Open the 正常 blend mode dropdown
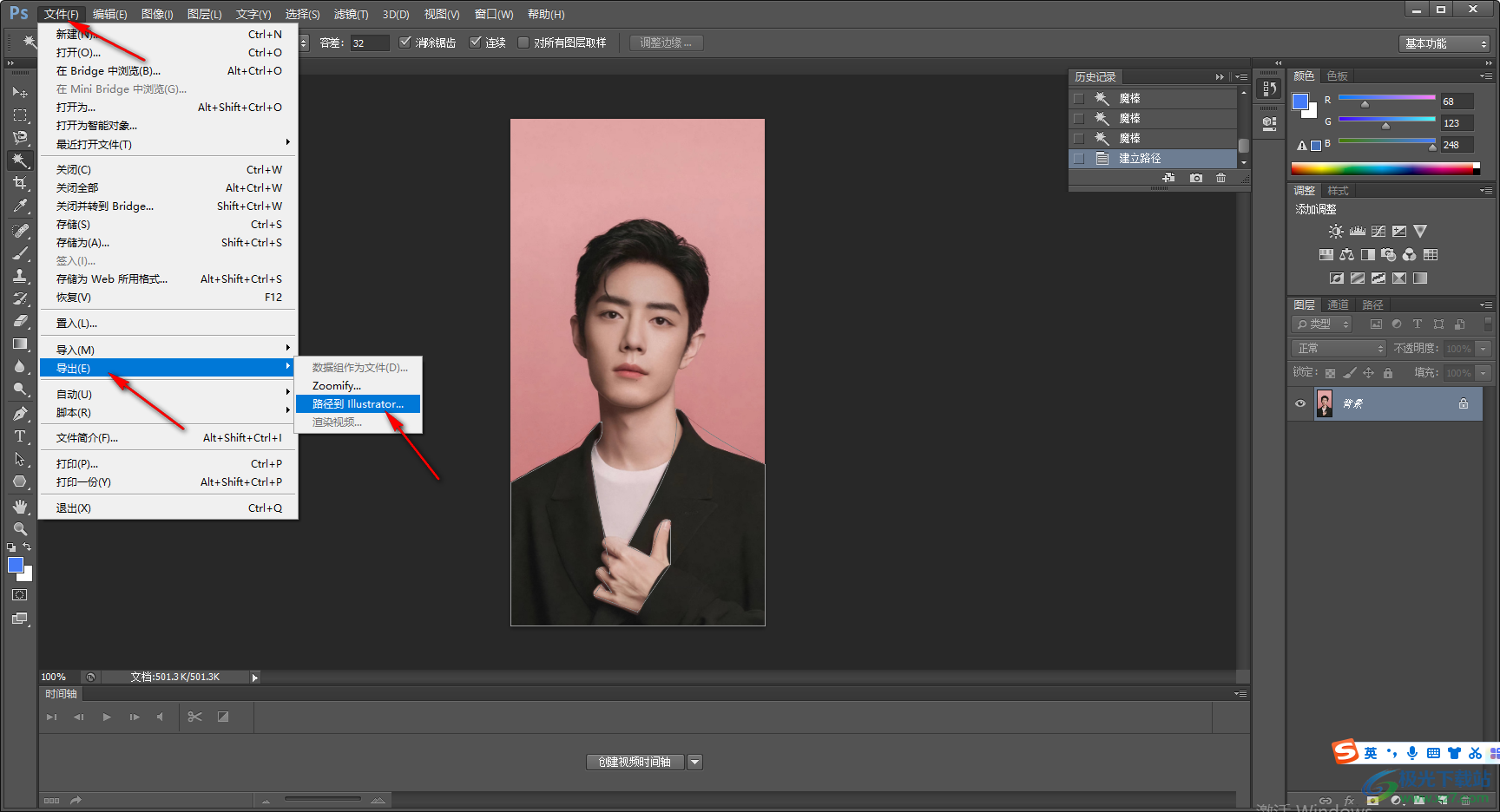This screenshot has height=812, width=1500. pos(1339,348)
